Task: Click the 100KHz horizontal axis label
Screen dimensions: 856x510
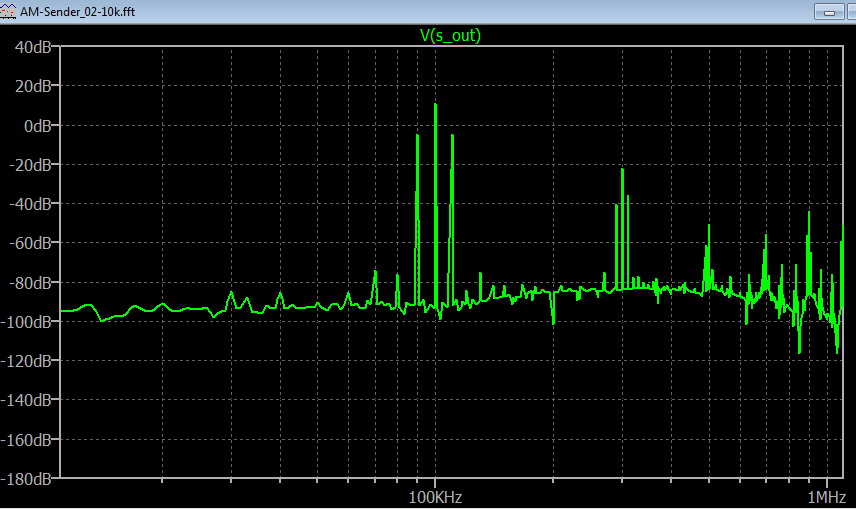Action: click(x=435, y=496)
